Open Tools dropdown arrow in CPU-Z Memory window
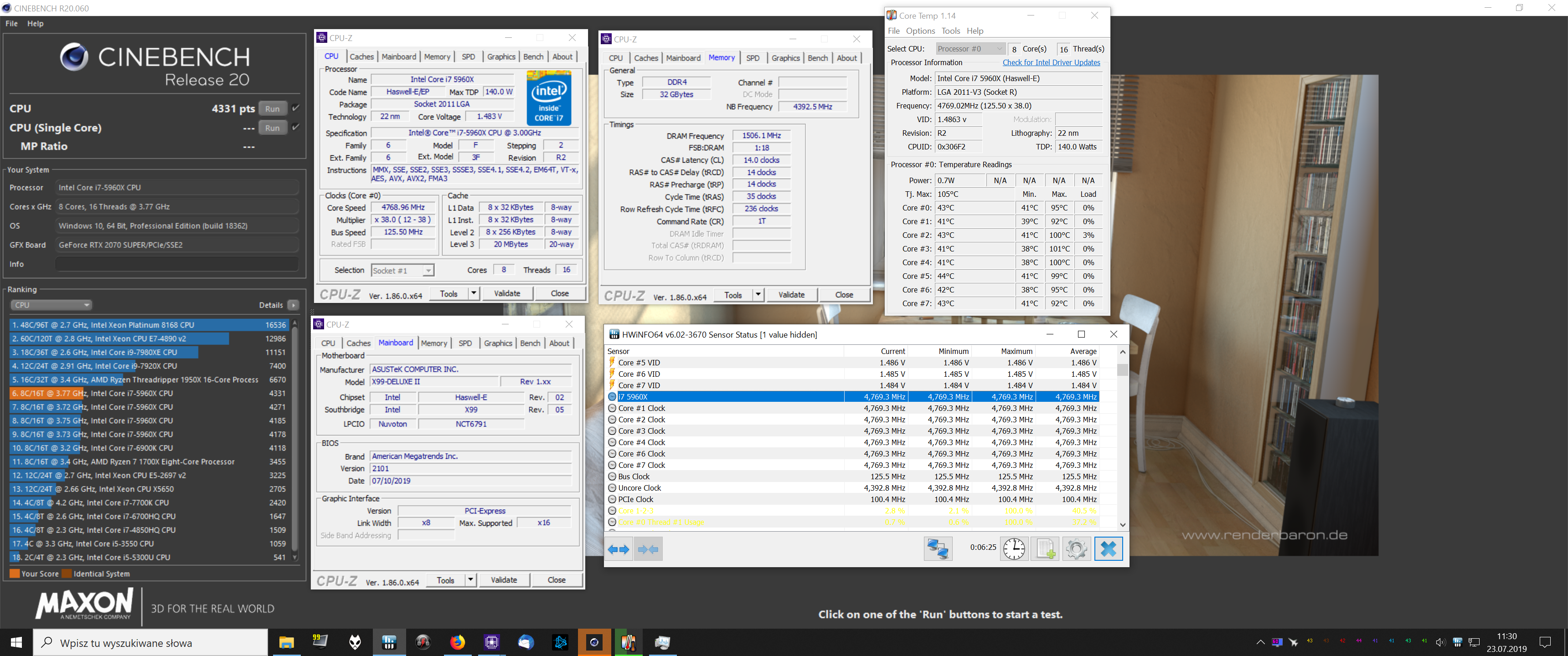1568x656 pixels. pos(758,295)
